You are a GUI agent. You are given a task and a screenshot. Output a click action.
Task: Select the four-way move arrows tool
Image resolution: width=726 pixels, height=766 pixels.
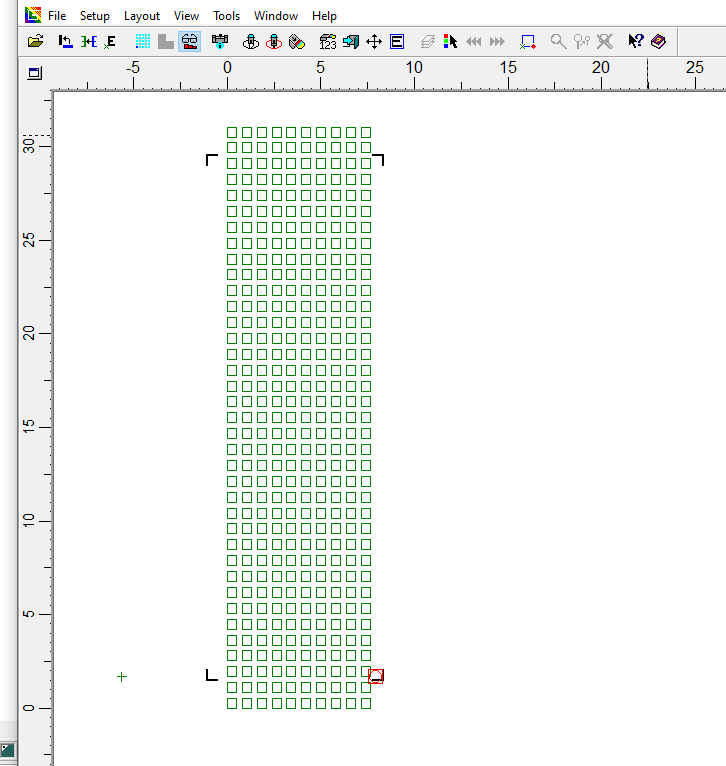pos(374,42)
